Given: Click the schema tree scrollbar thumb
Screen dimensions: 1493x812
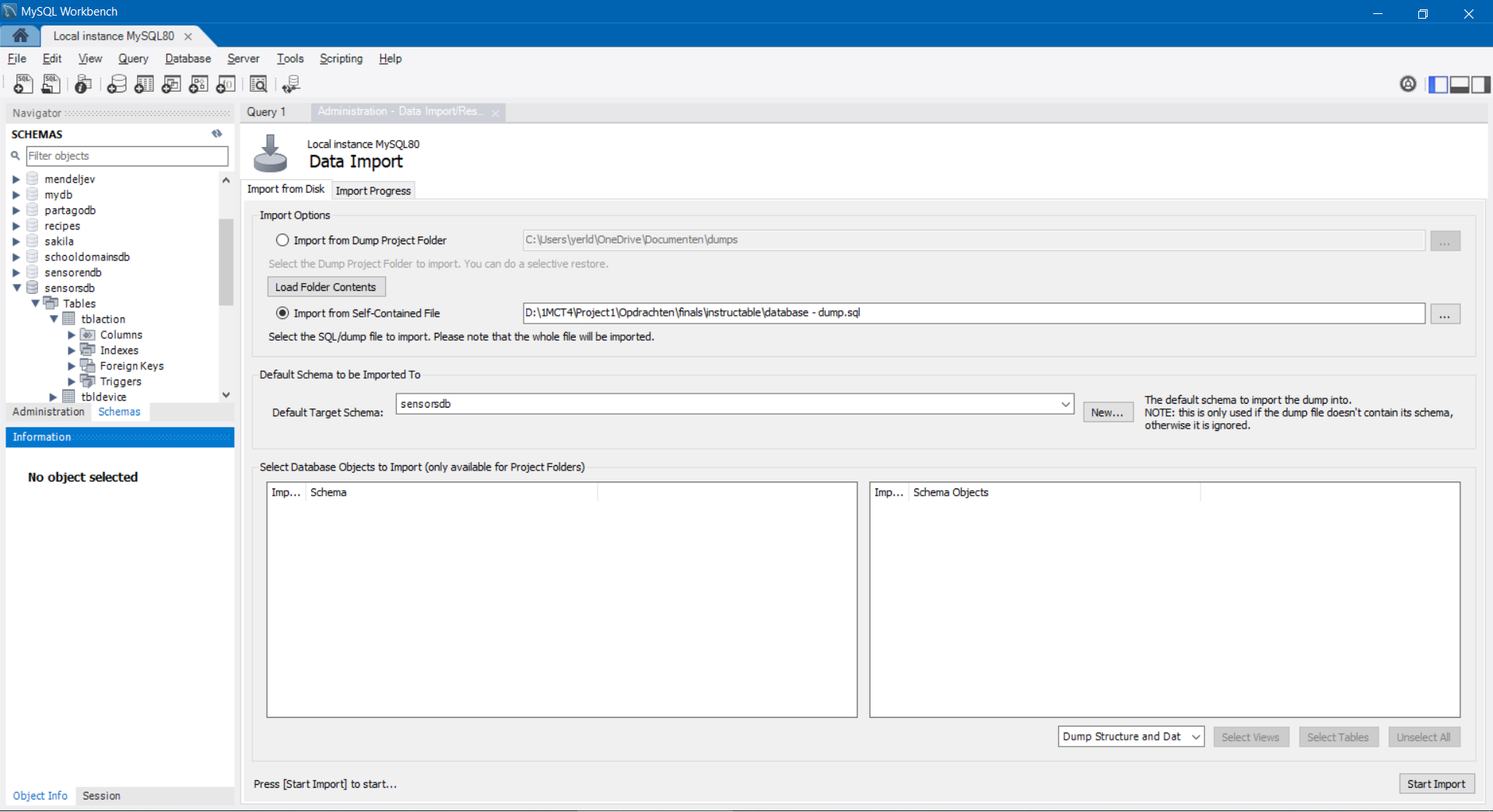Looking at the screenshot, I should pos(226,263).
